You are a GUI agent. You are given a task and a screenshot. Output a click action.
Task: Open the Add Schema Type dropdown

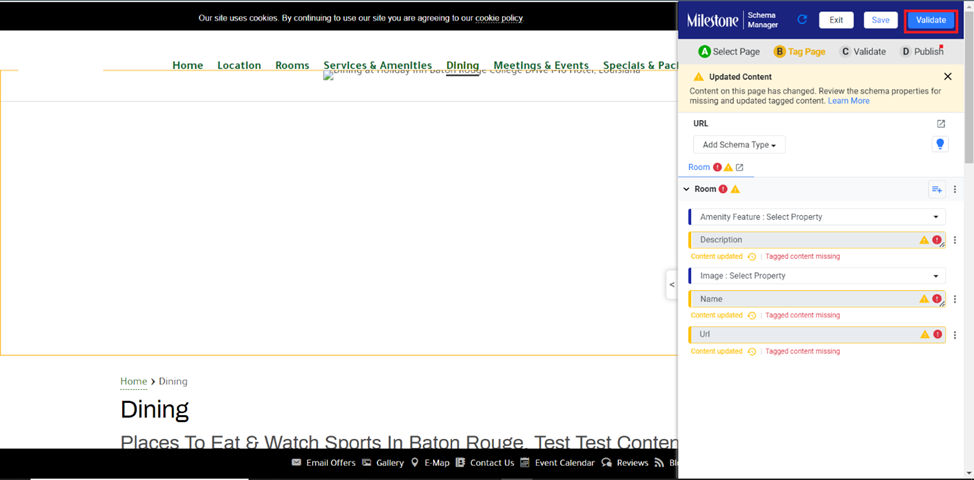(x=739, y=145)
